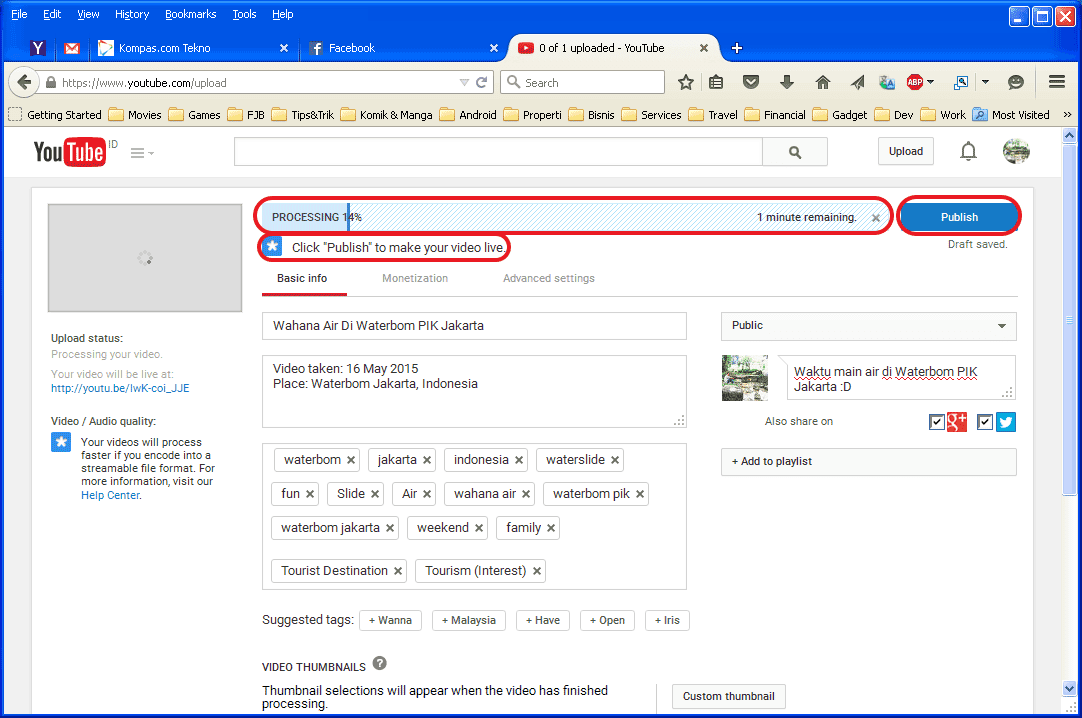Screen dimensions: 1082x718
Task: Open the Komik & Manga bookmark folder
Action: (x=386, y=114)
